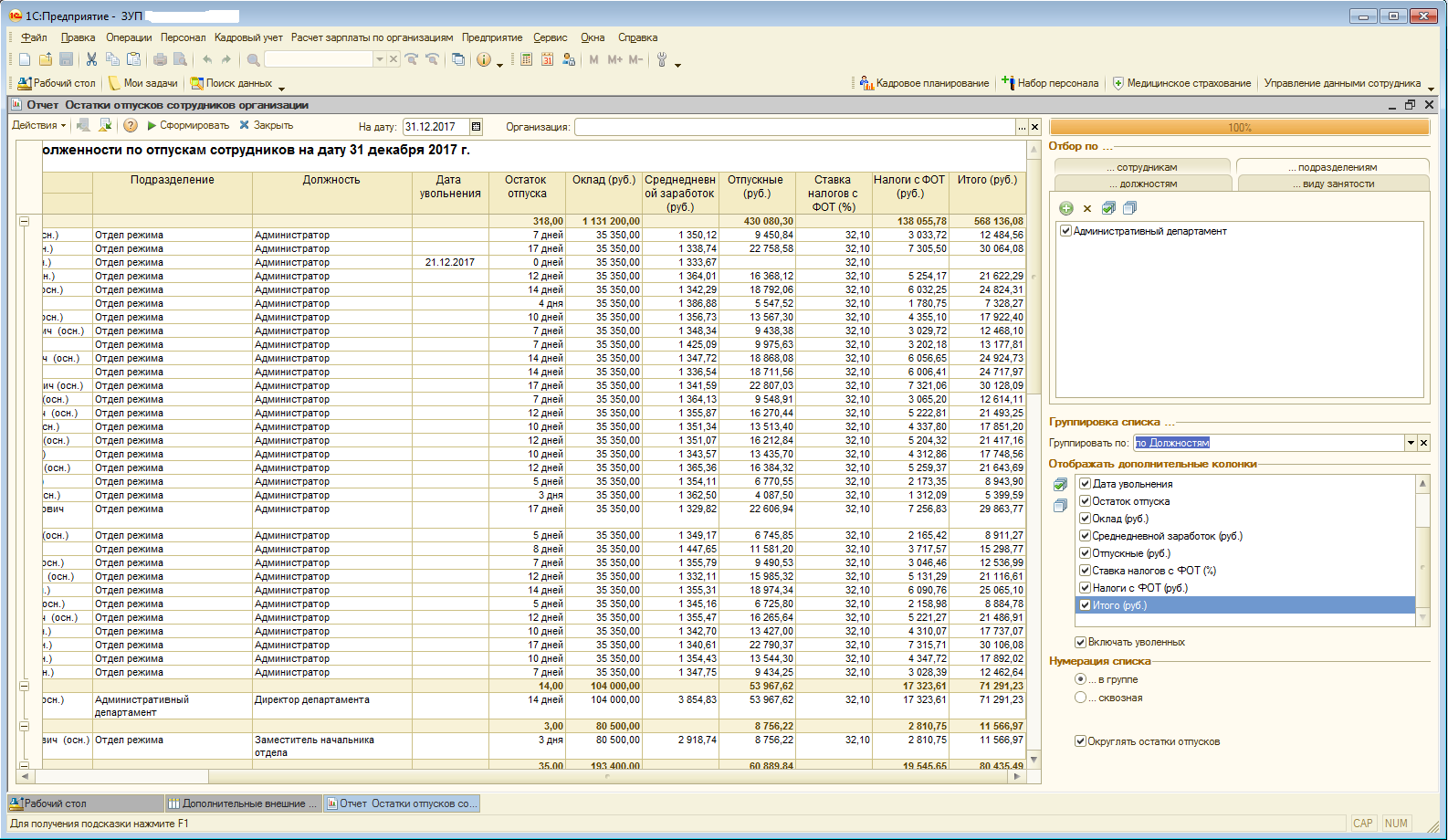Open the Сервис menu

[551, 37]
